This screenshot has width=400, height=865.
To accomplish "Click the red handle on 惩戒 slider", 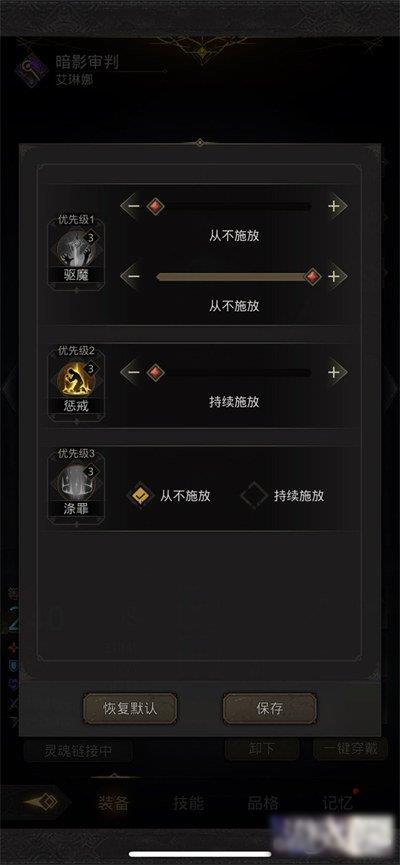I will [x=156, y=372].
